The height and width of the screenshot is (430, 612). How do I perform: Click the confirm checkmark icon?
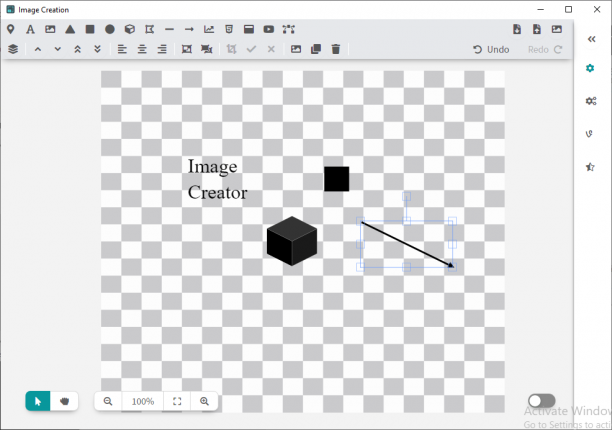[x=251, y=49]
